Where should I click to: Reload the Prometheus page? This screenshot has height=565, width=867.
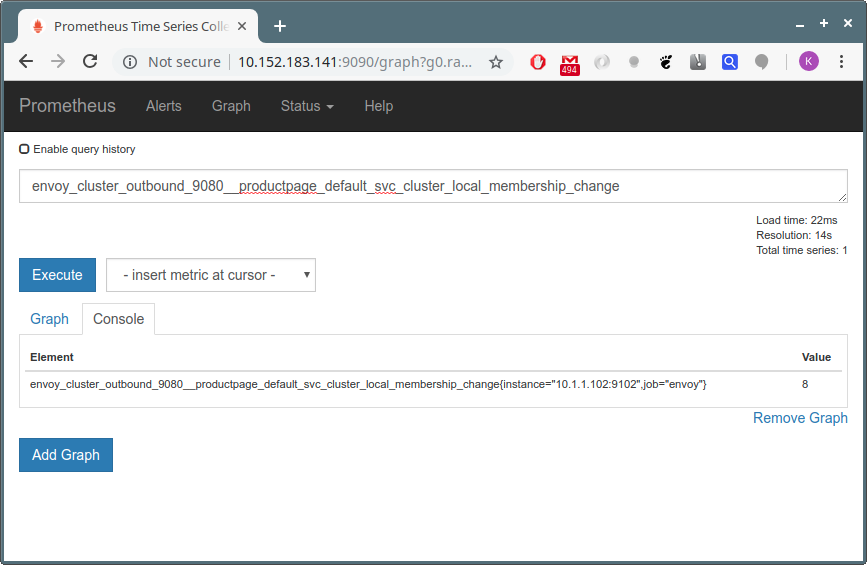pos(90,61)
